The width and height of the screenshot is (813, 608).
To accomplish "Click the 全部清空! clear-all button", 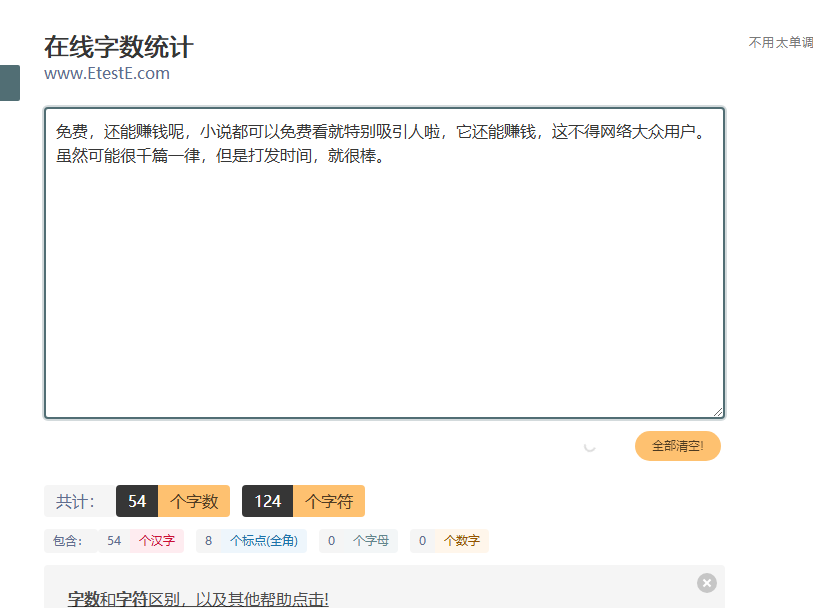I will pos(678,446).
